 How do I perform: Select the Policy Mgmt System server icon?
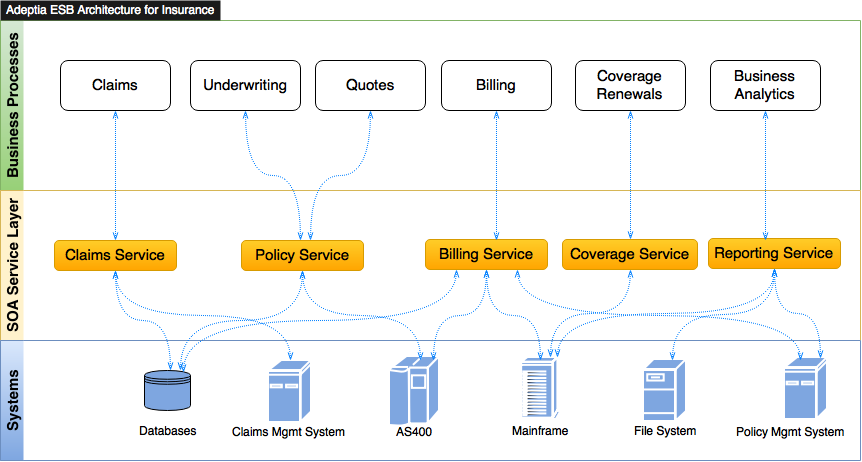(x=805, y=388)
